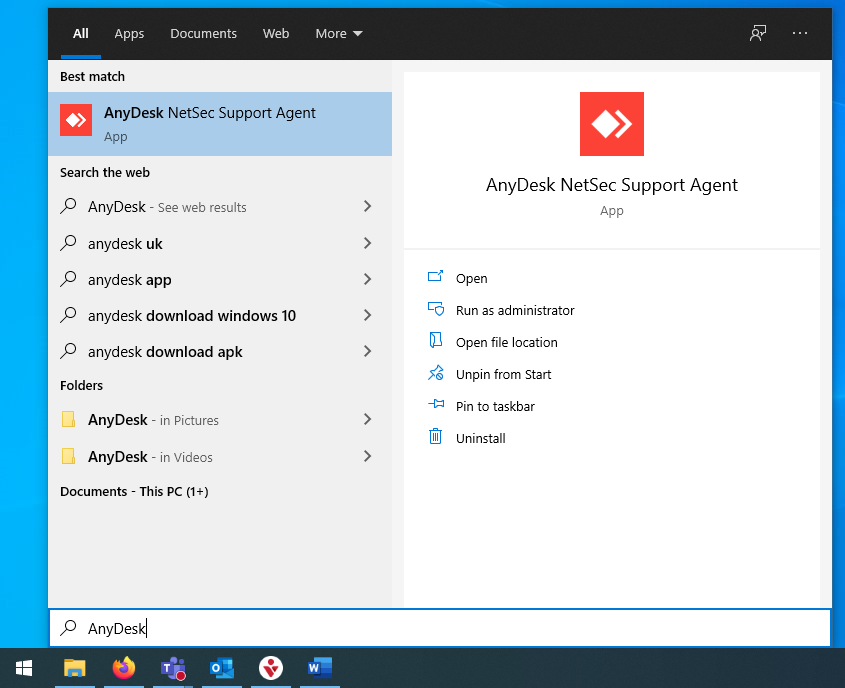Click the Unpin from Start icon
This screenshot has width=845, height=688.
435,373
